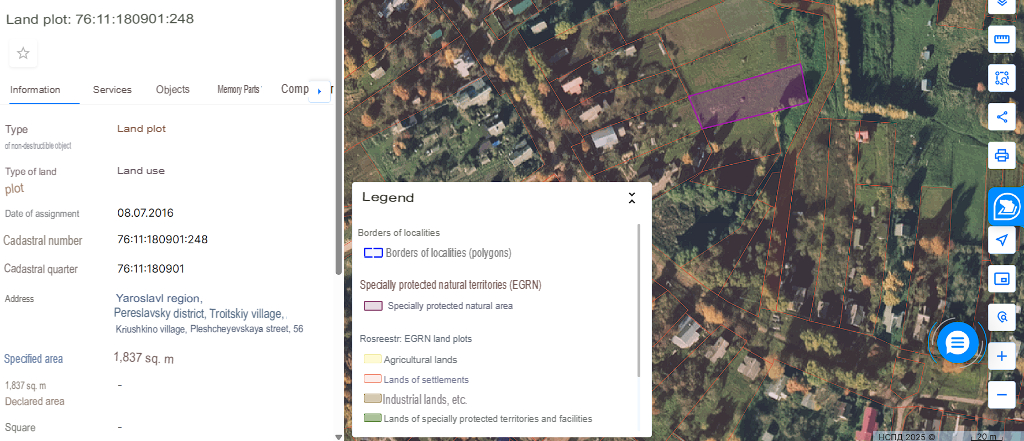
Task: Open the Memory Parts tab
Action: coord(239,90)
